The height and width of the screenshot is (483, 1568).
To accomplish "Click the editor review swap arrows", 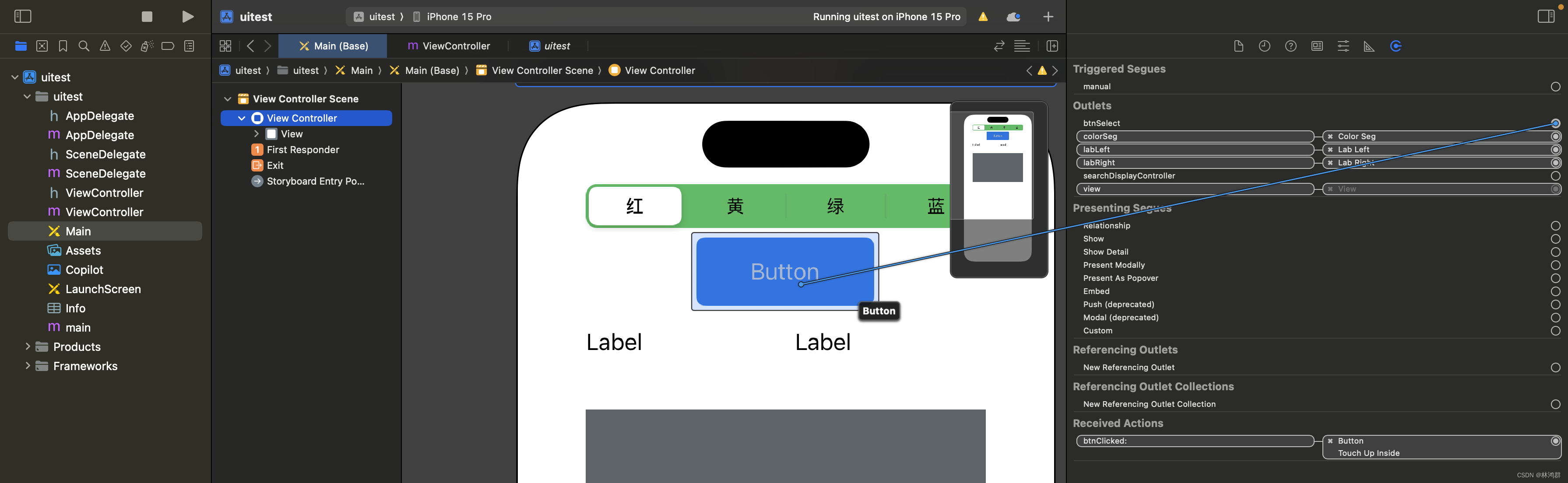I will click(999, 46).
